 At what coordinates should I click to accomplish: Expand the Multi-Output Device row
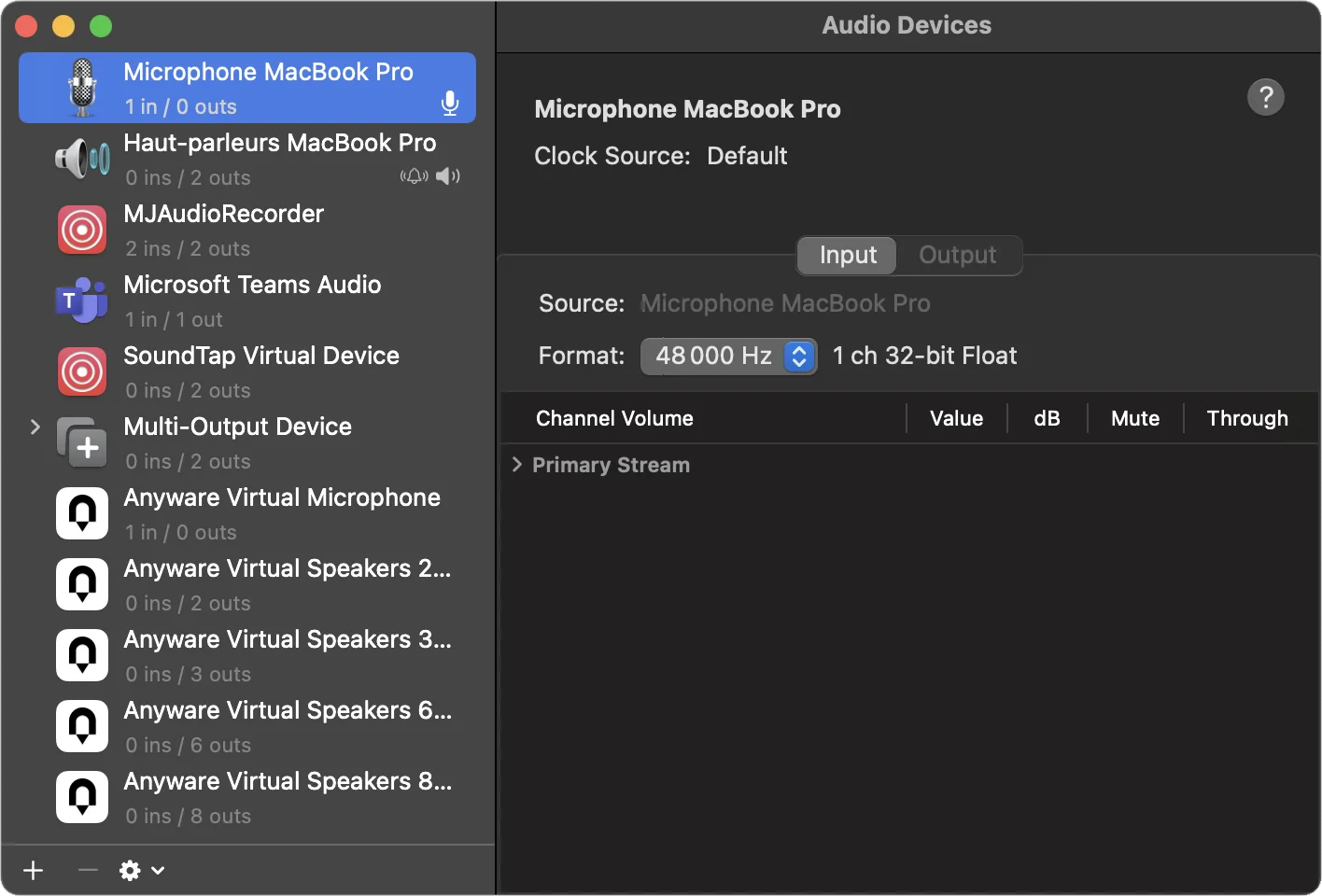point(35,427)
